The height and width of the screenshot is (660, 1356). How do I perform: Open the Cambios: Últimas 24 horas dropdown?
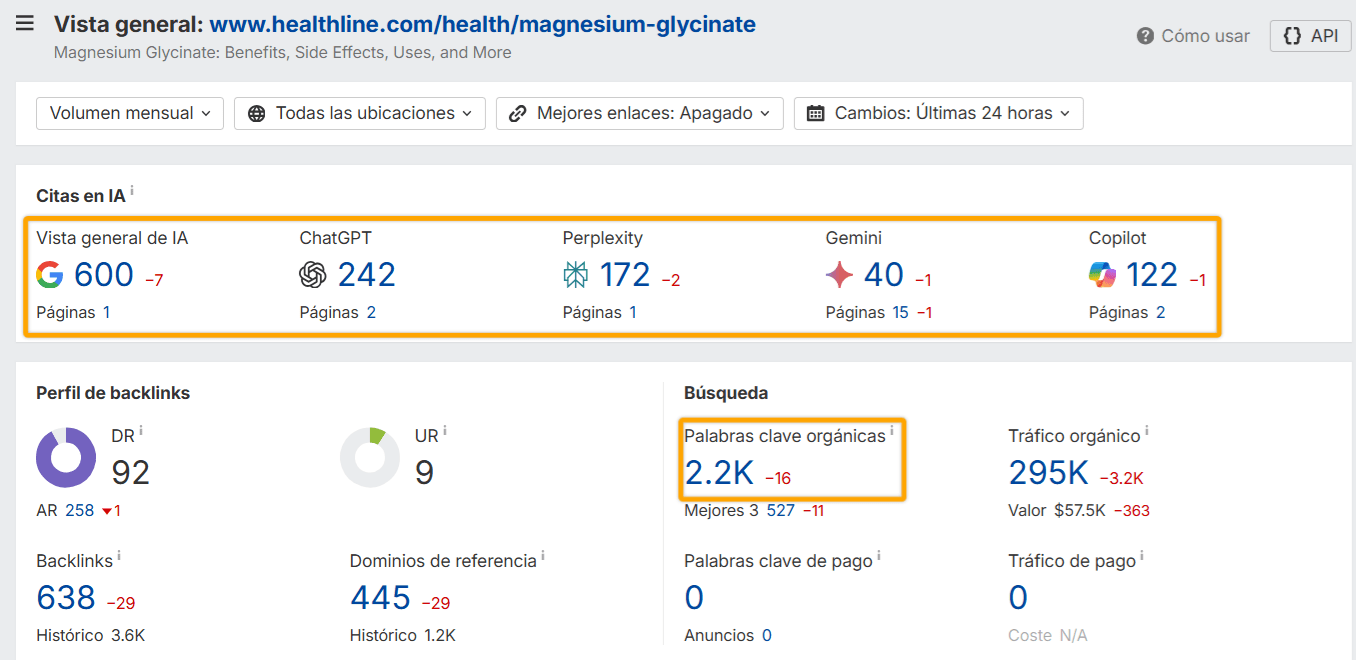click(x=938, y=113)
